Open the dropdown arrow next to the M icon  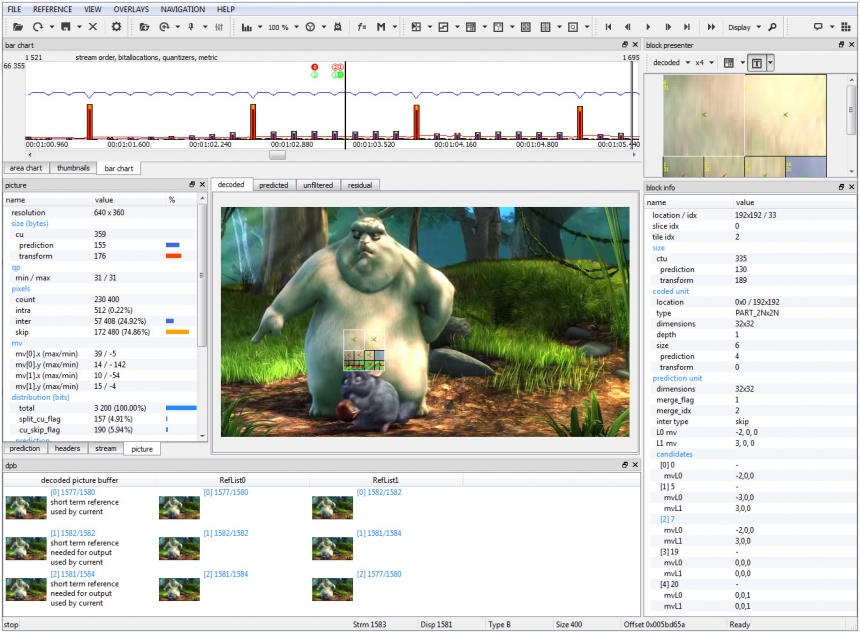click(394, 27)
